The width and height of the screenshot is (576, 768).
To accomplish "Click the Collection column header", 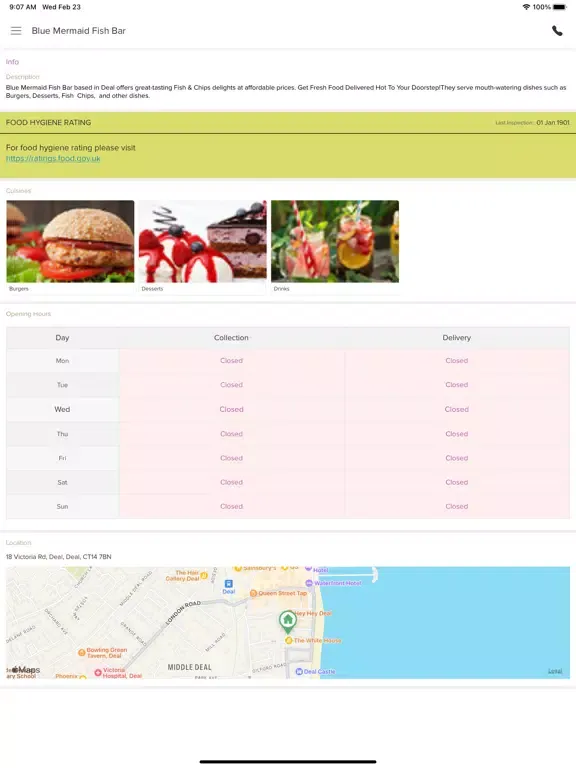I will pos(231,338).
